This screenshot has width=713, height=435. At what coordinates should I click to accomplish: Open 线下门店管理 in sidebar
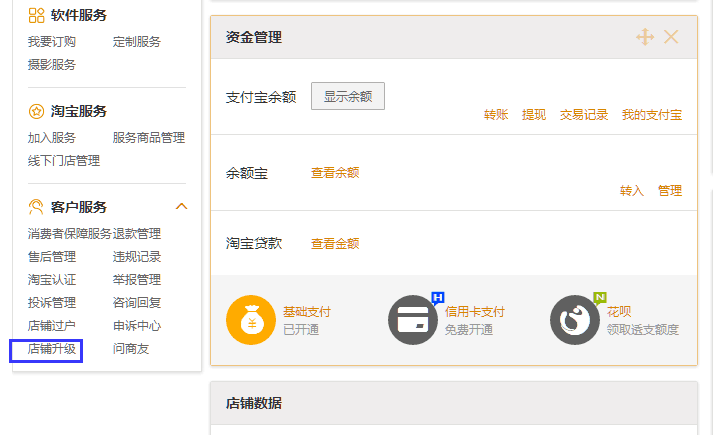click(x=64, y=160)
